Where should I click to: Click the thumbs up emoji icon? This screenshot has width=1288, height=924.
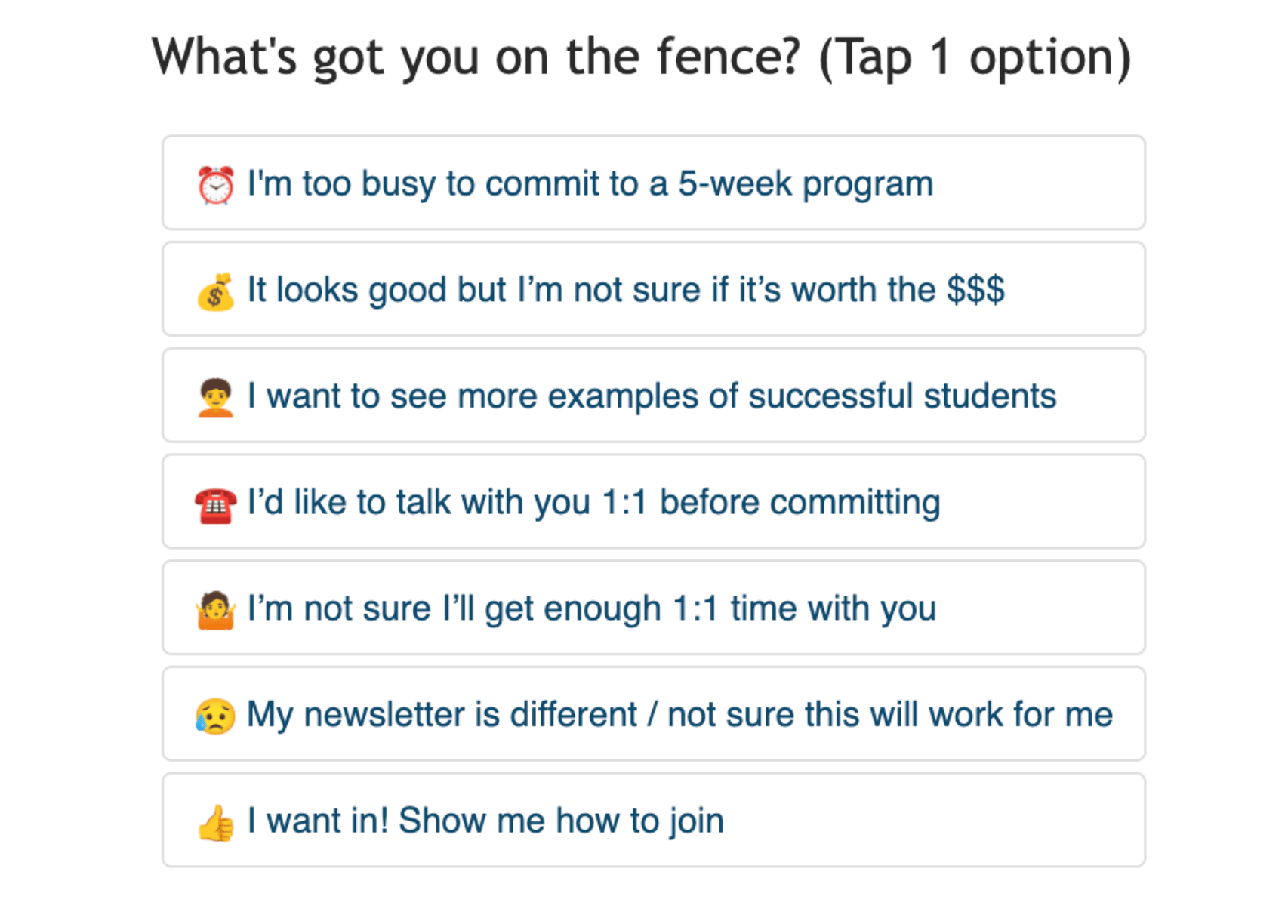[216, 822]
